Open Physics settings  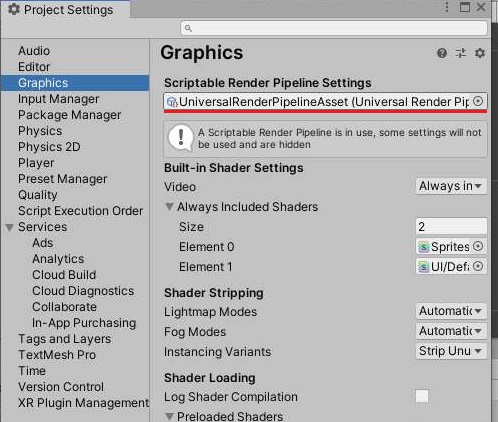coord(40,131)
